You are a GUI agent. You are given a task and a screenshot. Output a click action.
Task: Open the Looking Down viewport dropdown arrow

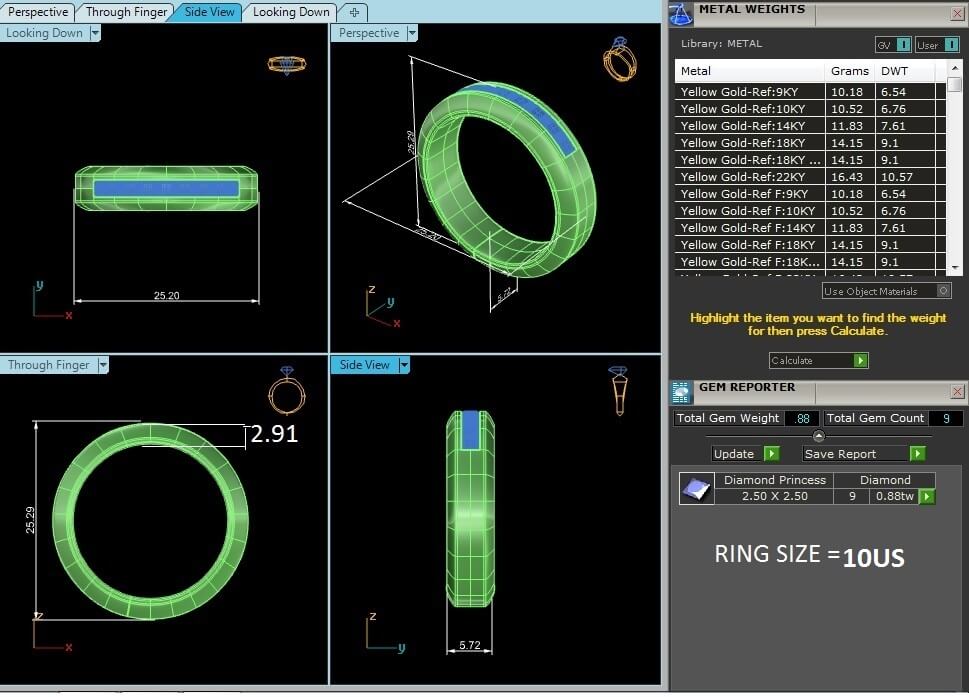tap(95, 33)
